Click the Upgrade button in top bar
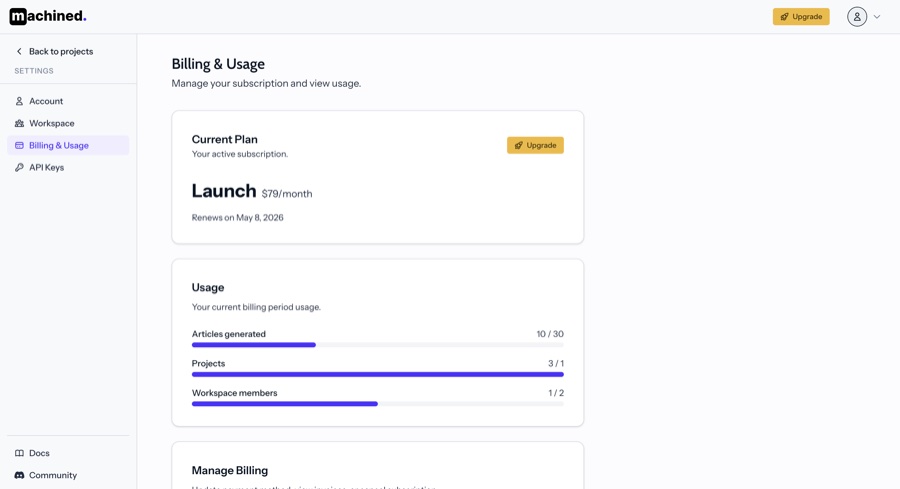Screen dimensions: 900x489 [x=801, y=17]
